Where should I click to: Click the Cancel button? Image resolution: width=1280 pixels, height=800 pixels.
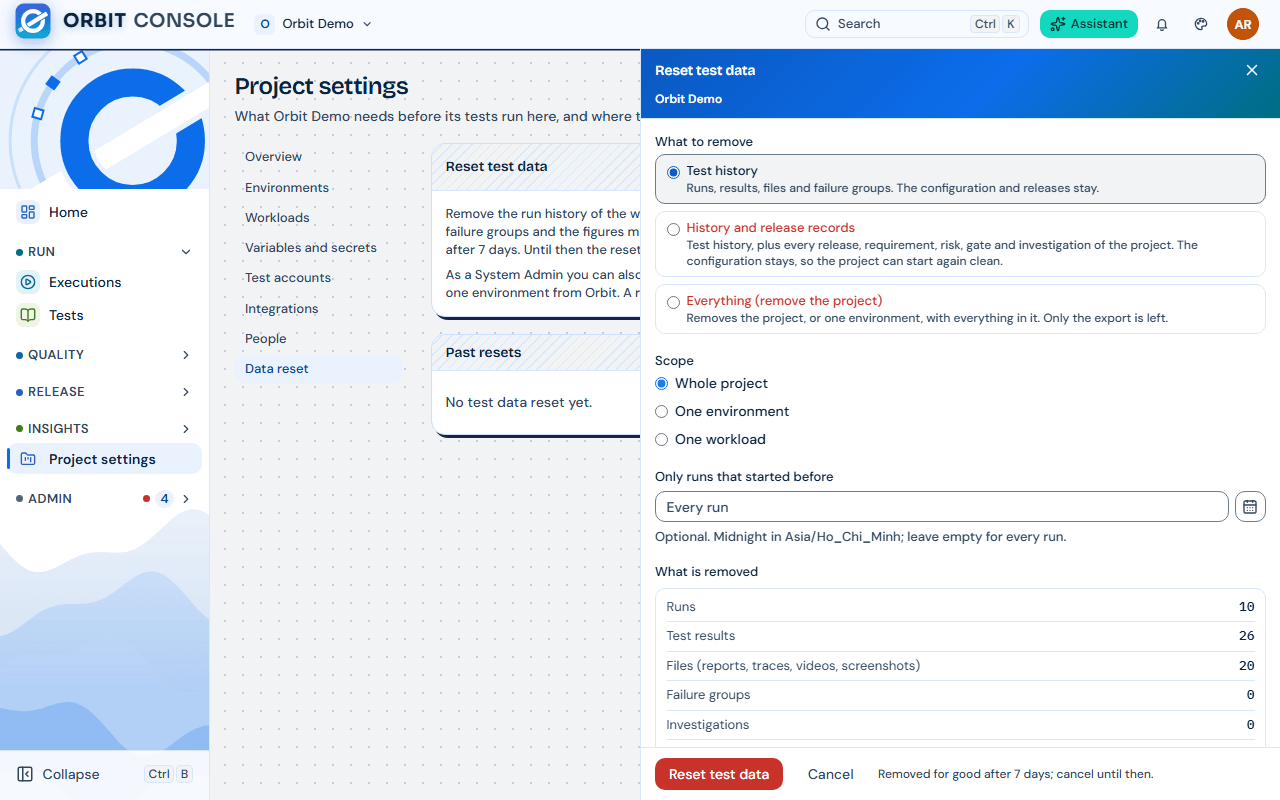pos(831,774)
